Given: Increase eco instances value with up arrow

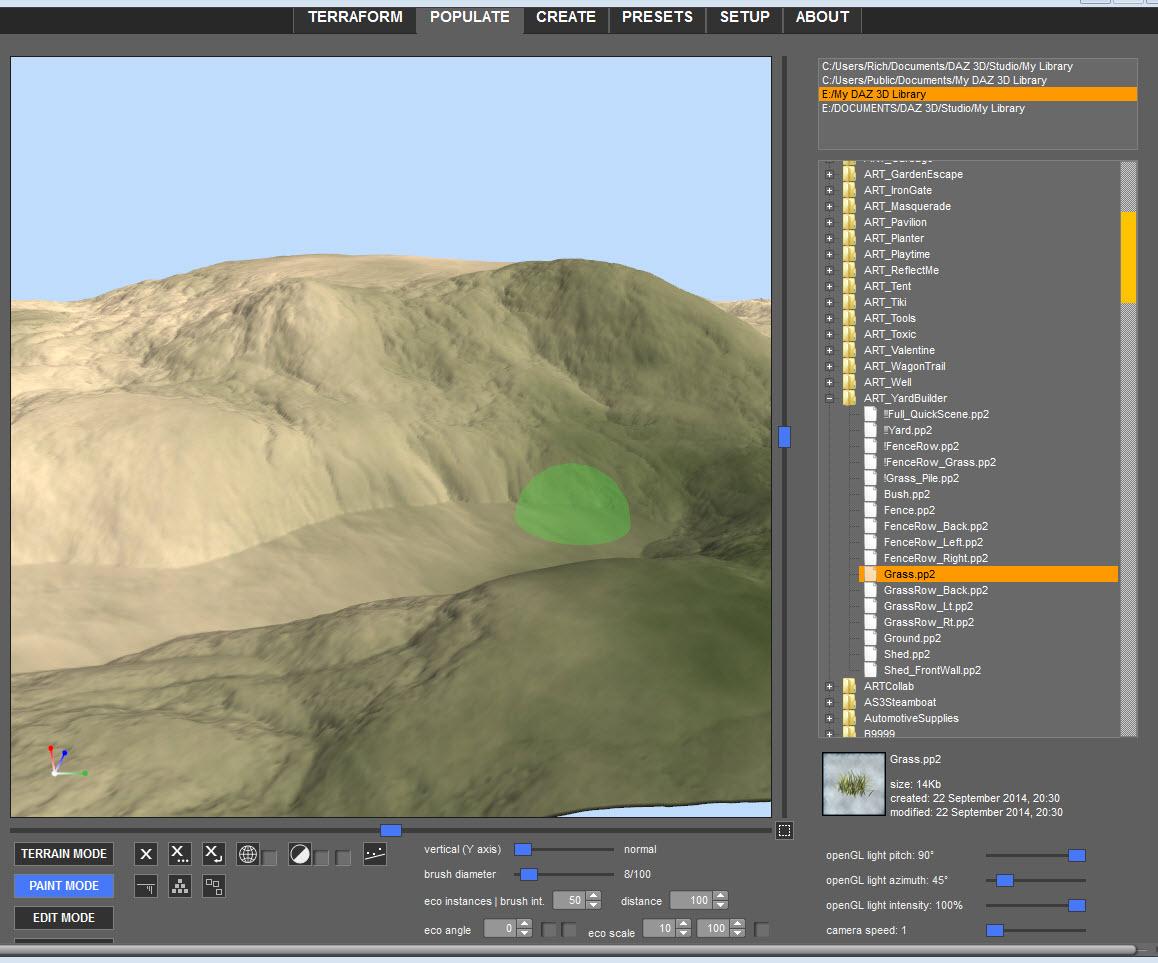Looking at the screenshot, I should 594,896.
